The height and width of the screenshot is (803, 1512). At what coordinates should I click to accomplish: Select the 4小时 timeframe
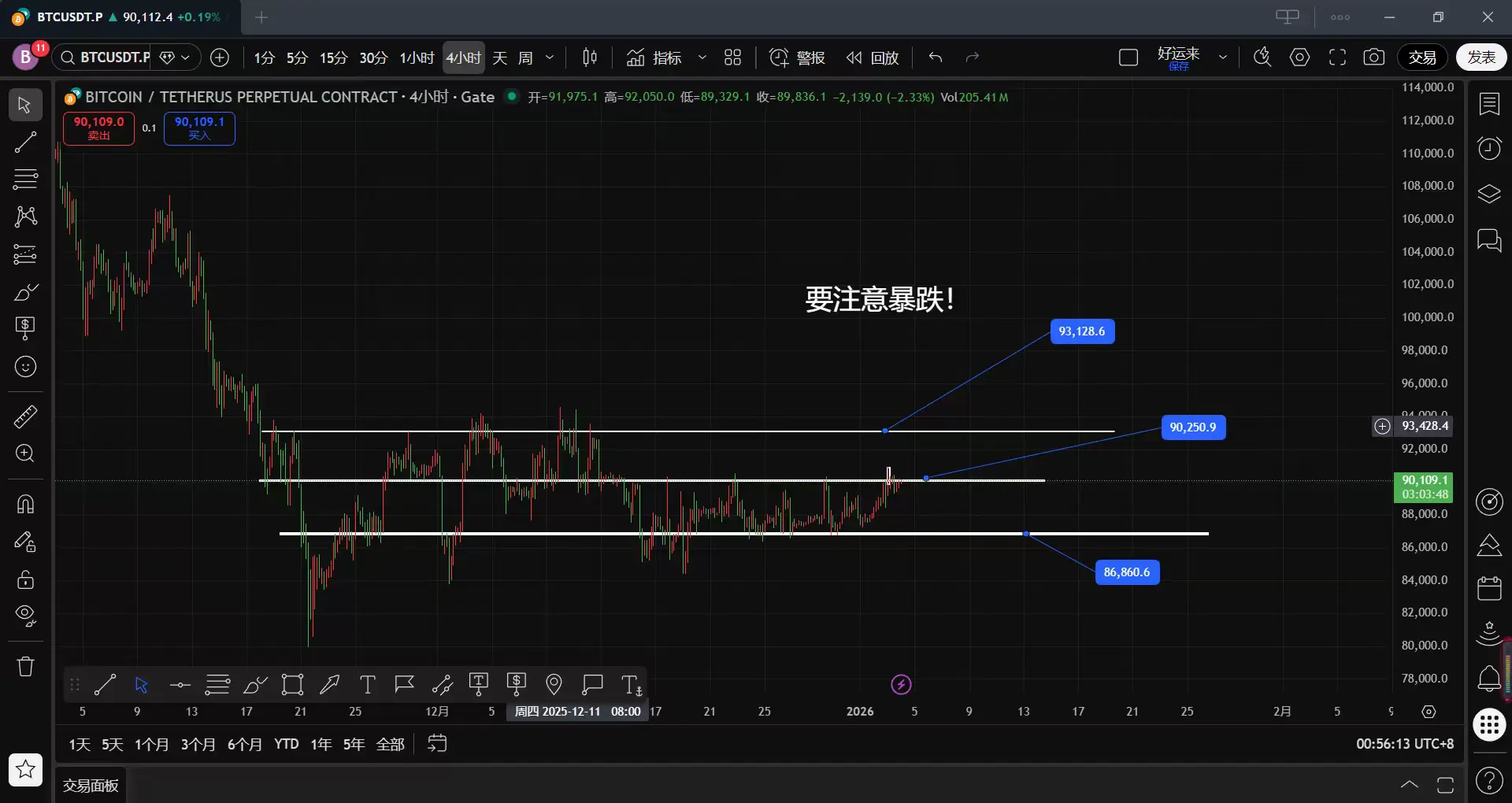(463, 57)
